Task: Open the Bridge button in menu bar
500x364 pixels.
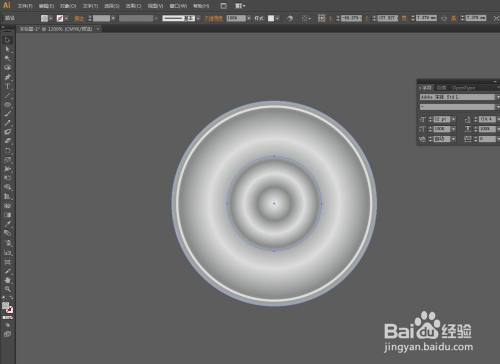Action: (223, 6)
